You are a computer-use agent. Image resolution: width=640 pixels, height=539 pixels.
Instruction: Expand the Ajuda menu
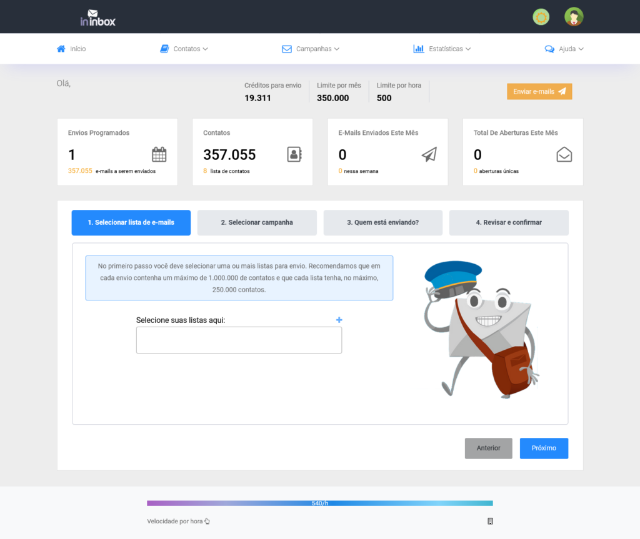[564, 48]
